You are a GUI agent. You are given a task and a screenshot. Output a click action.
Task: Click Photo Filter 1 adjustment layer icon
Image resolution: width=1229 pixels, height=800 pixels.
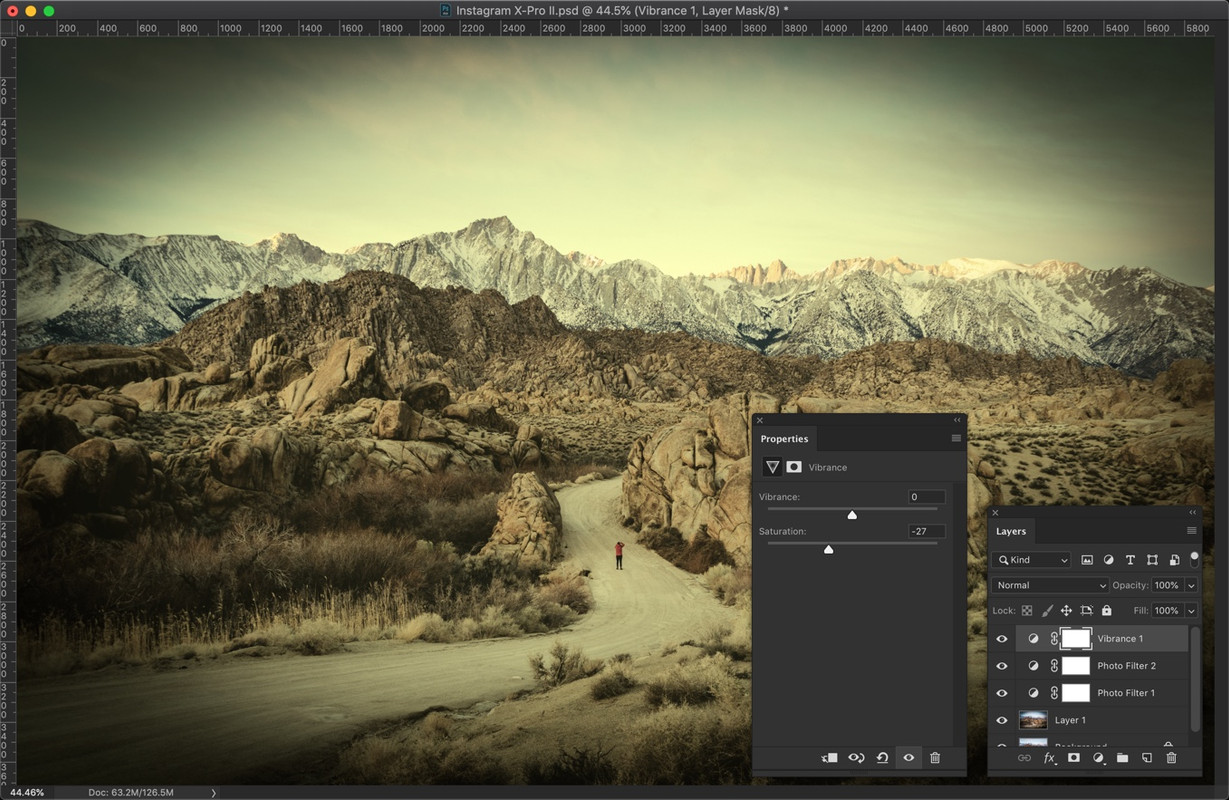pyautogui.click(x=1033, y=692)
